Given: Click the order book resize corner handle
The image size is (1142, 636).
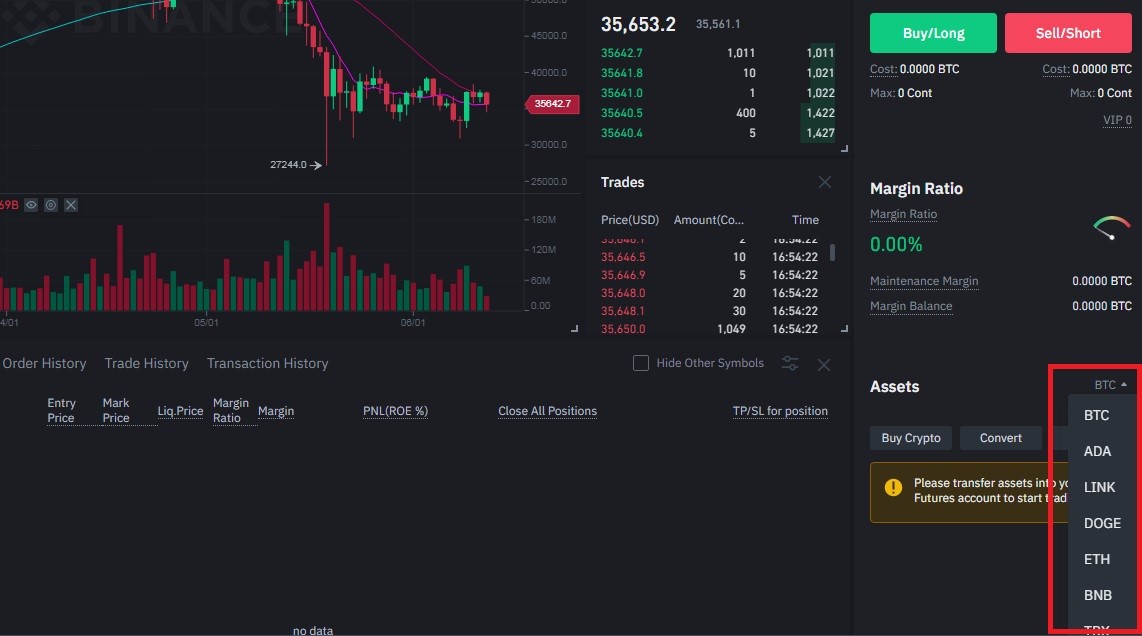Looking at the screenshot, I should (x=844, y=149).
